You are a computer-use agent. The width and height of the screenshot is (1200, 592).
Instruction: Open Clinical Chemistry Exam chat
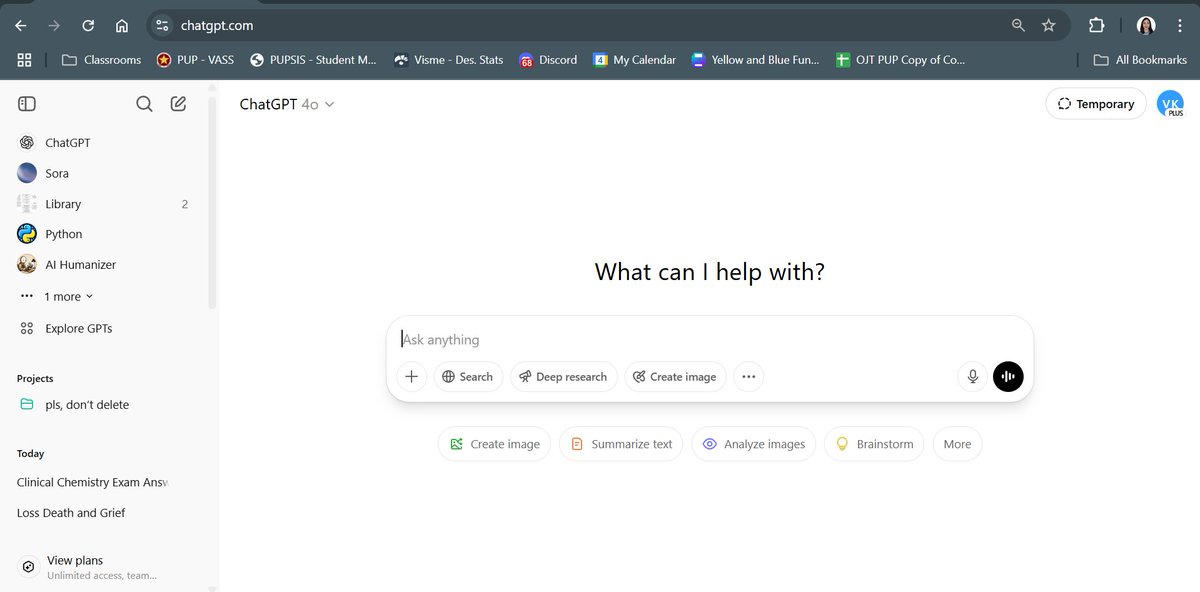(92, 482)
